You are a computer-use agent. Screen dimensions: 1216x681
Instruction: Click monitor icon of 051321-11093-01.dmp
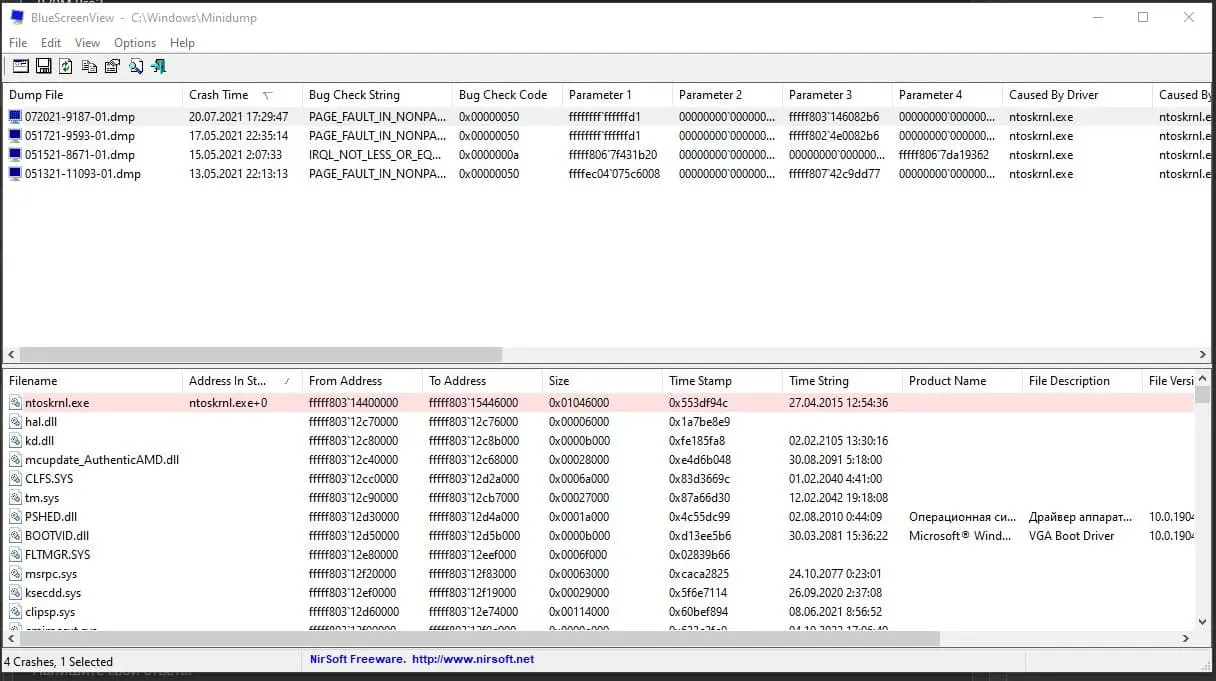[x=15, y=174]
